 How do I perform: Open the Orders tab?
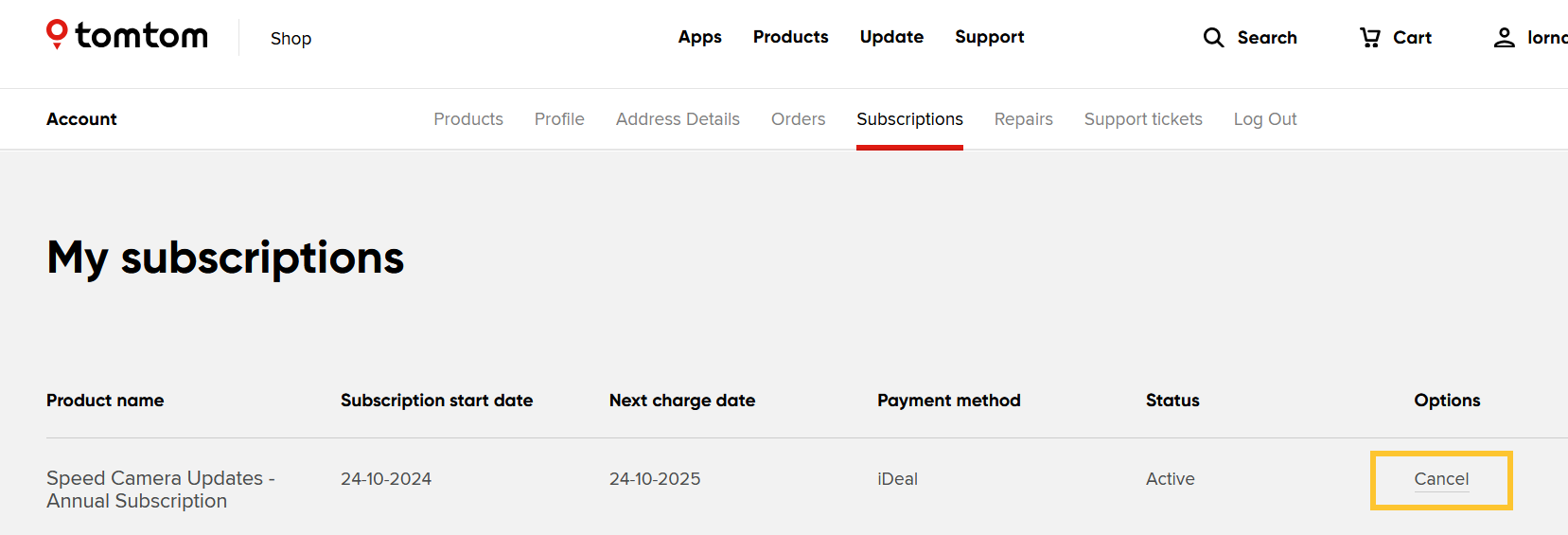click(798, 119)
